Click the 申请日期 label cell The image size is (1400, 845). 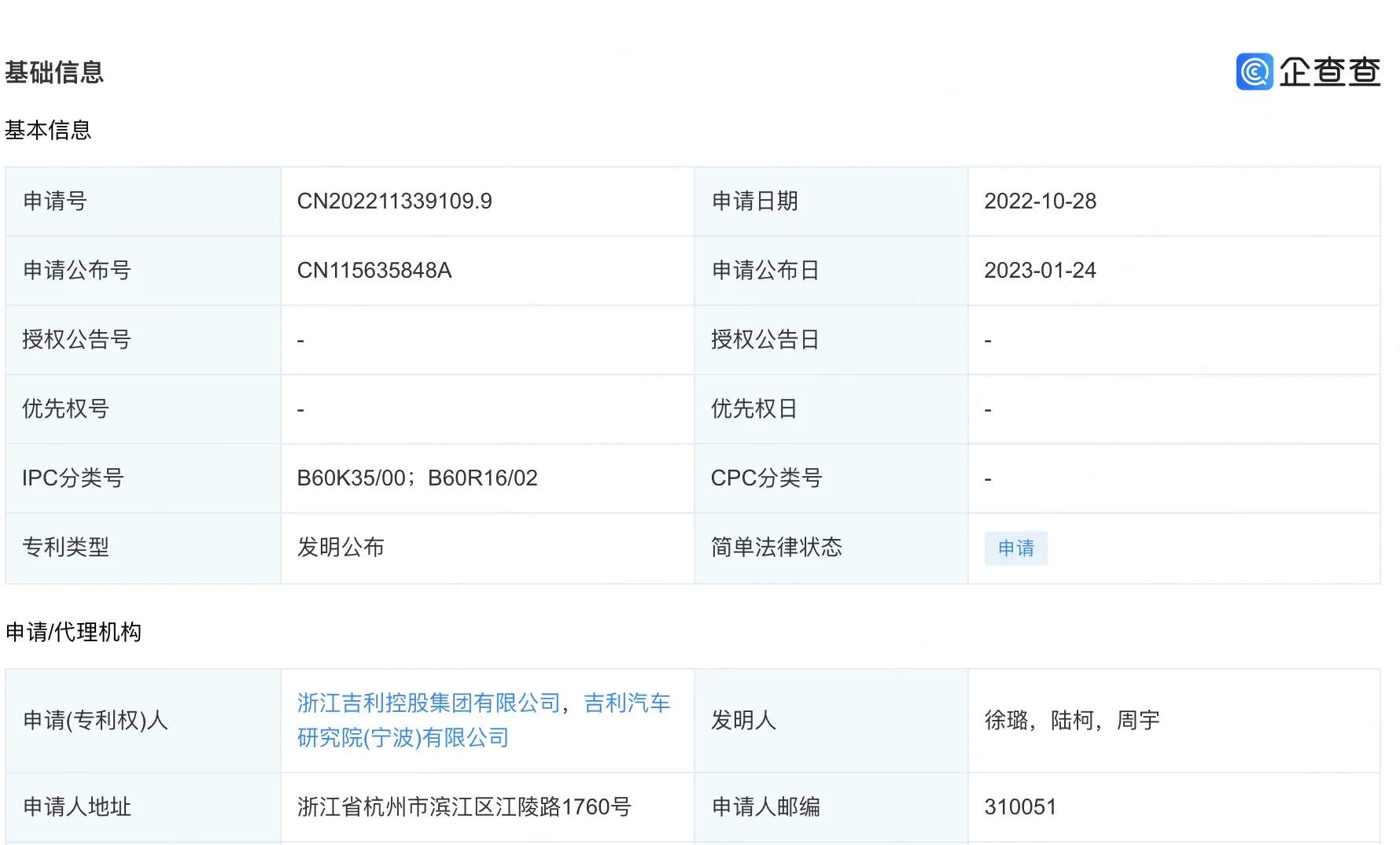(831, 201)
